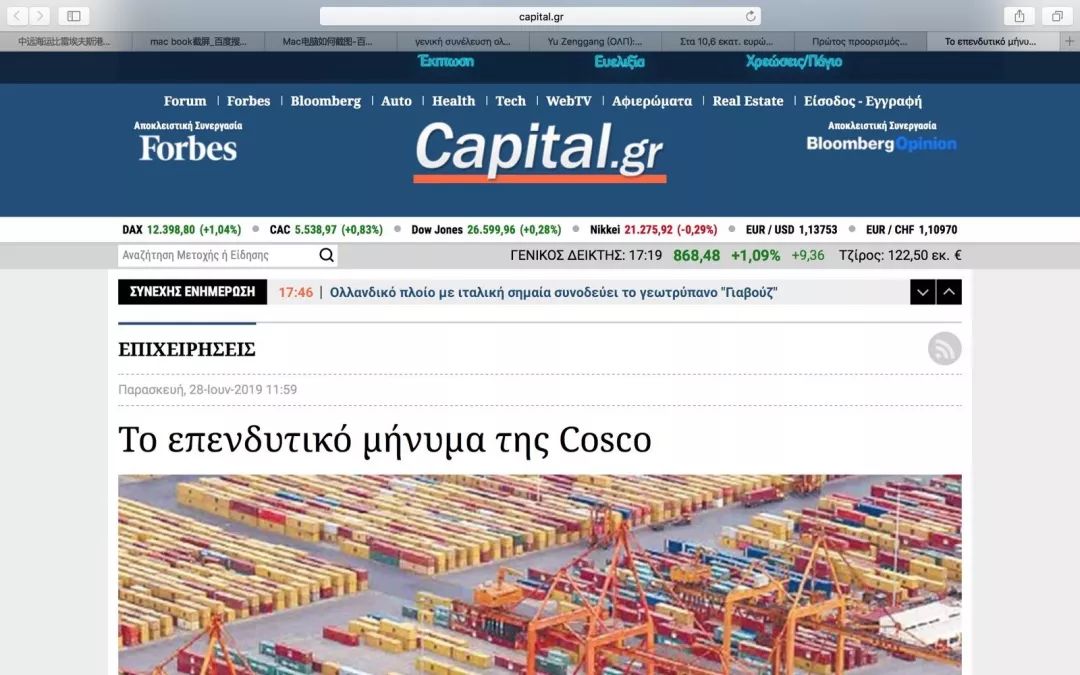Click the Capital.gr main logo
This screenshot has width=1080, height=675.
(540, 152)
